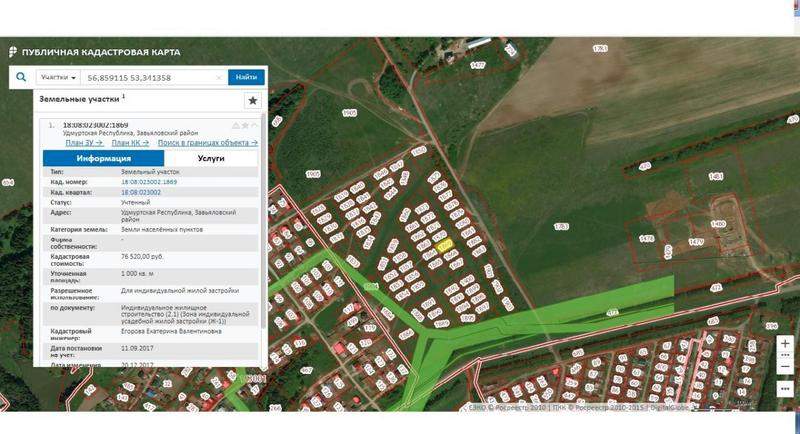Screen dimensions: 800x434
Task: Click the small star icon in result row
Action: 245,125
